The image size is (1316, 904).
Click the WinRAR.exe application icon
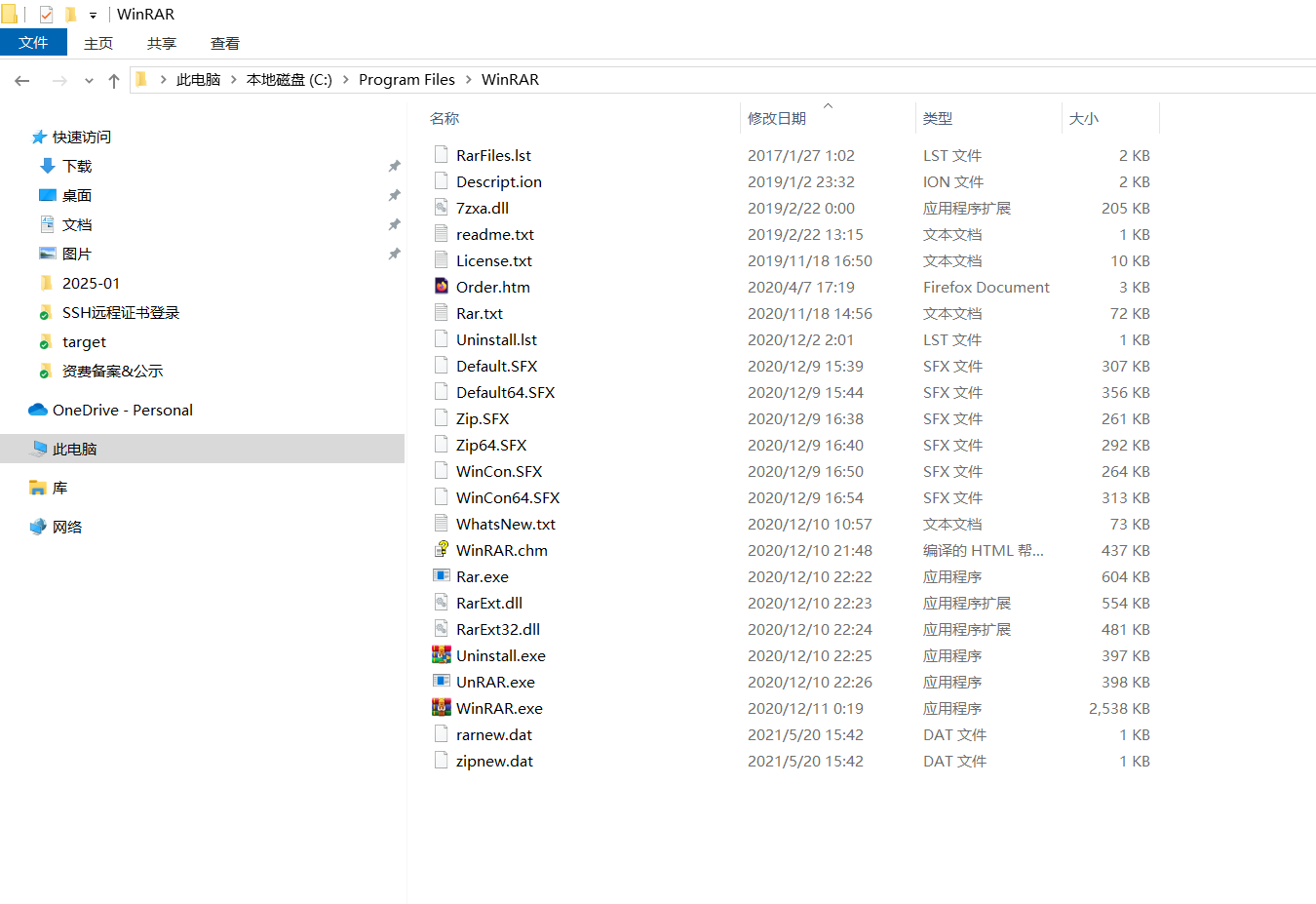[x=442, y=708]
